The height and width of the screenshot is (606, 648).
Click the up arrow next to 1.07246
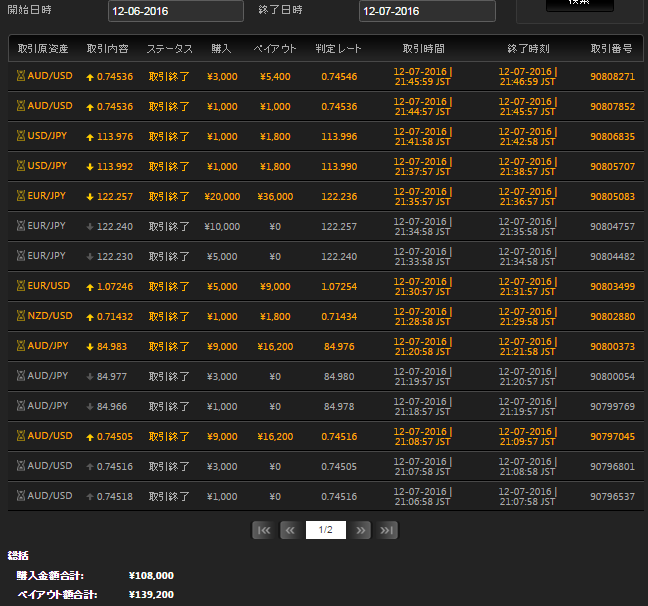point(91,286)
